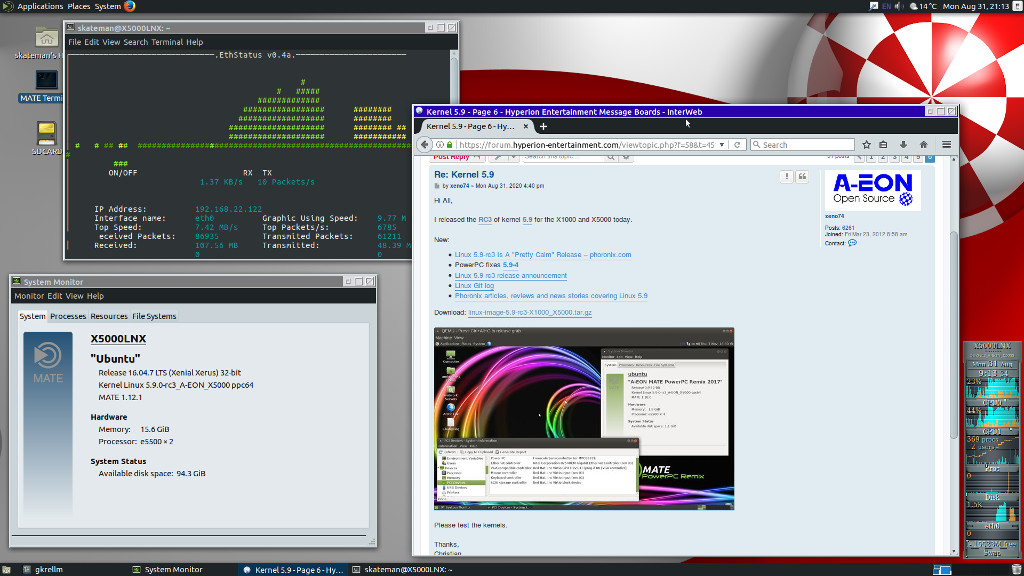
Task: Close the Kernel 5.9 browser tab
Action: (x=526, y=127)
